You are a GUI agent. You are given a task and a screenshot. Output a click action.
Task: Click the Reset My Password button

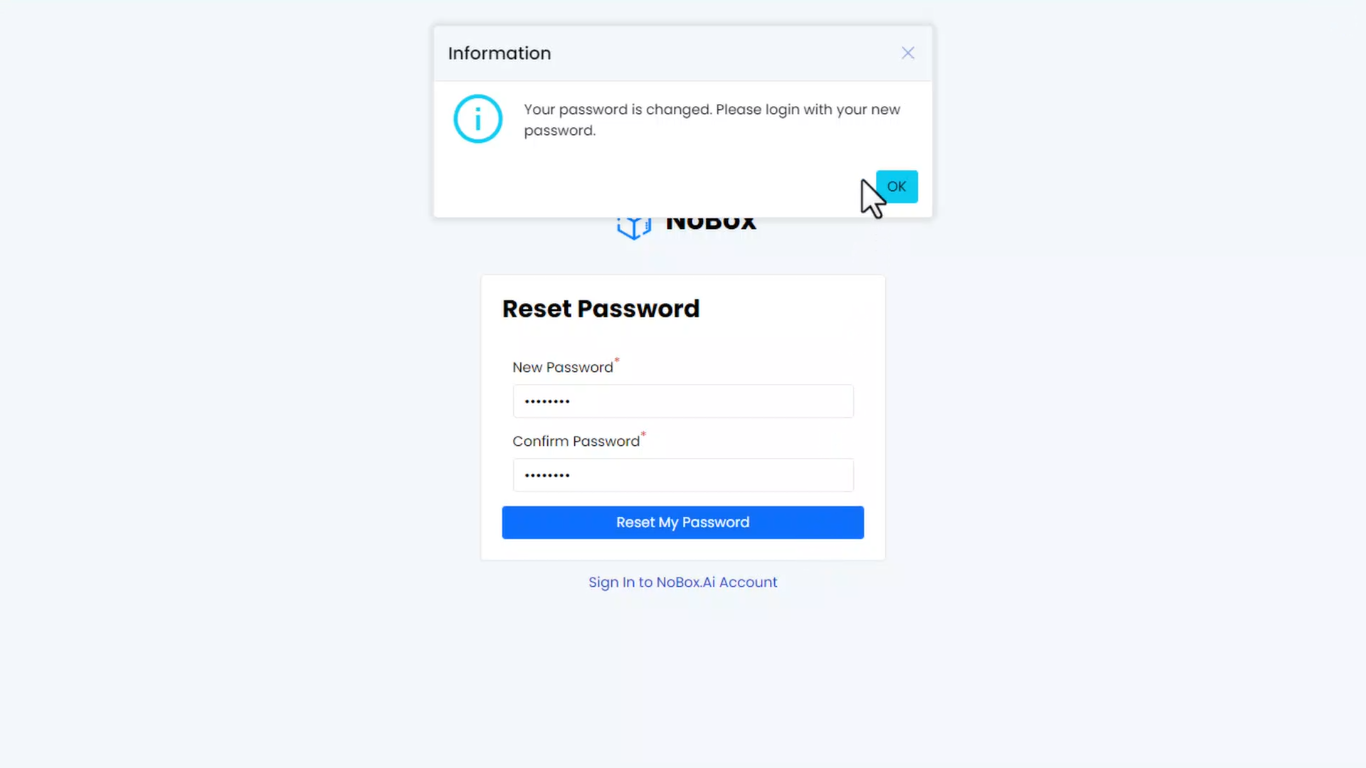(x=682, y=522)
